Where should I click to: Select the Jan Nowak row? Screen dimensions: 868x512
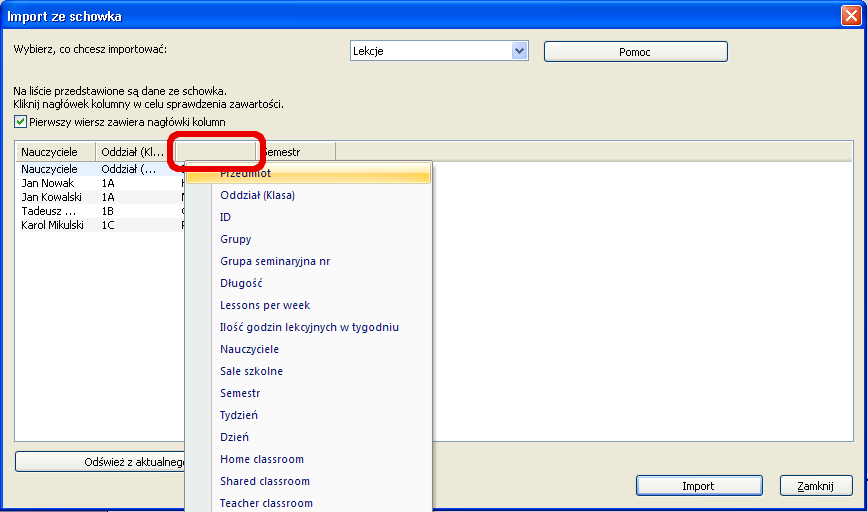click(x=49, y=183)
